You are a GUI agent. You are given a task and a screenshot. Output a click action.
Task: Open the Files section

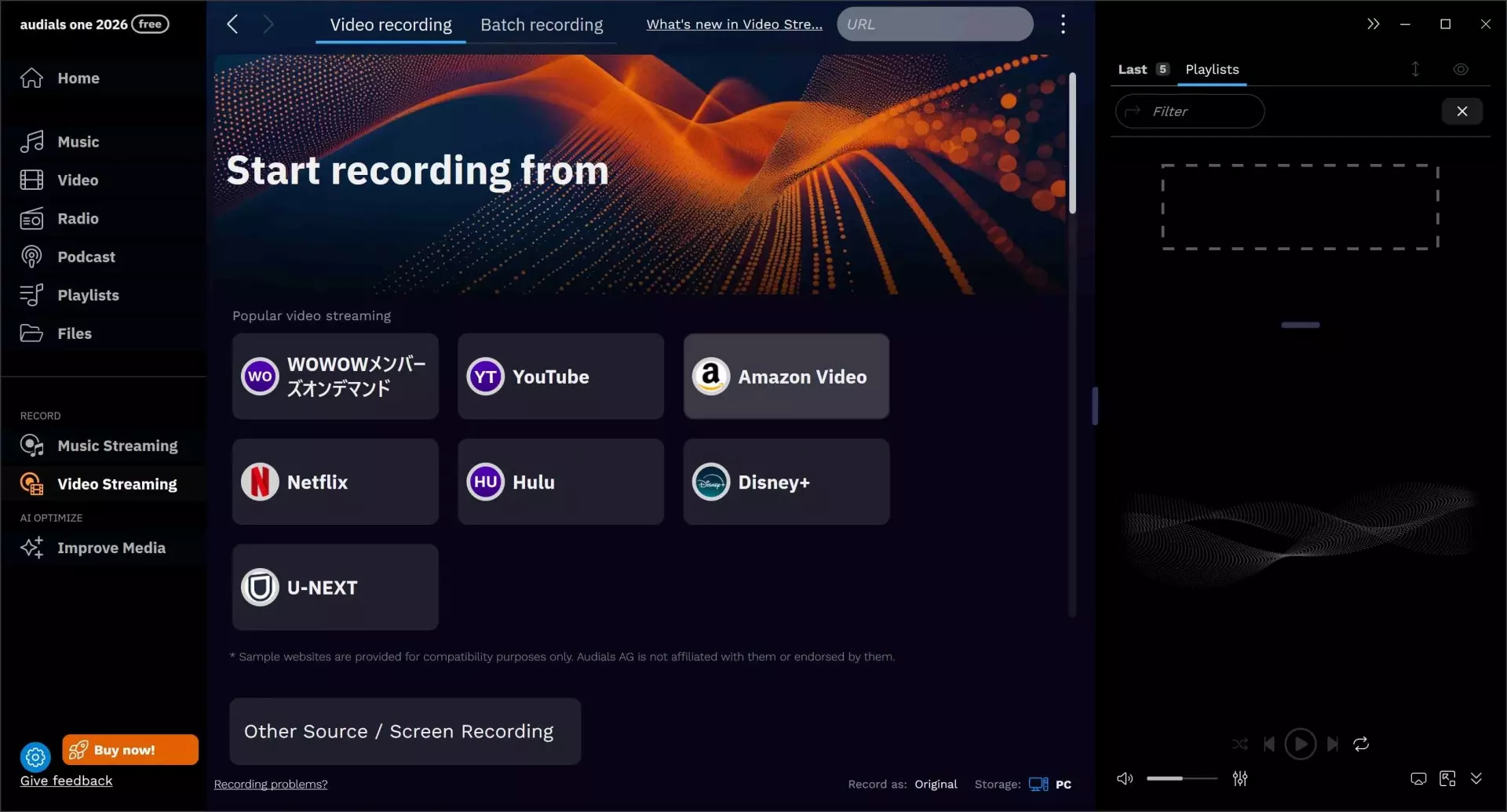(x=56, y=333)
